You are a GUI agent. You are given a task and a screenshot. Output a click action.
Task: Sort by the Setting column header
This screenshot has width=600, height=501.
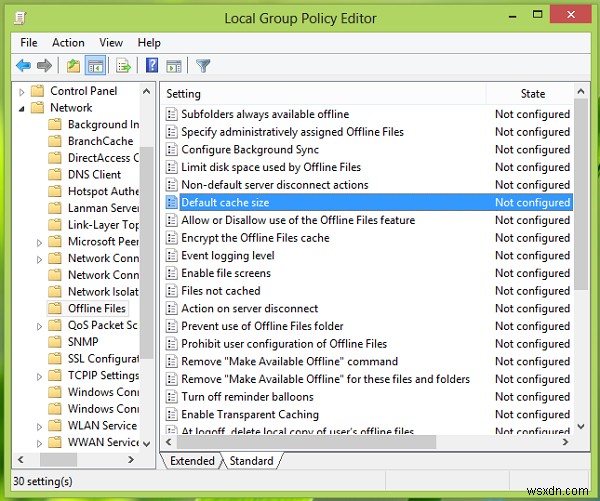coord(323,94)
